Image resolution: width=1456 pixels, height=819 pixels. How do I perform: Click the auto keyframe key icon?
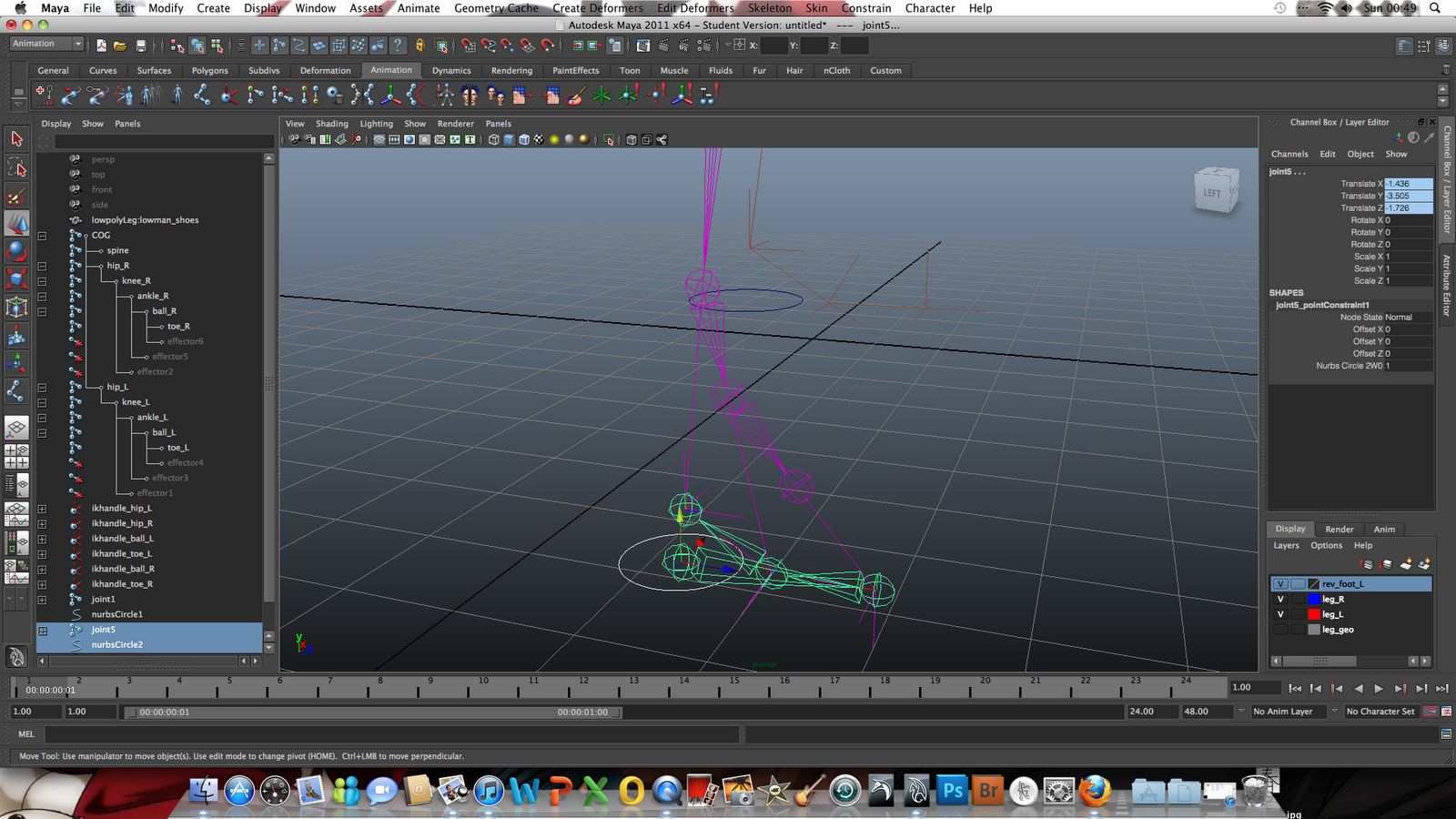pos(1430,712)
